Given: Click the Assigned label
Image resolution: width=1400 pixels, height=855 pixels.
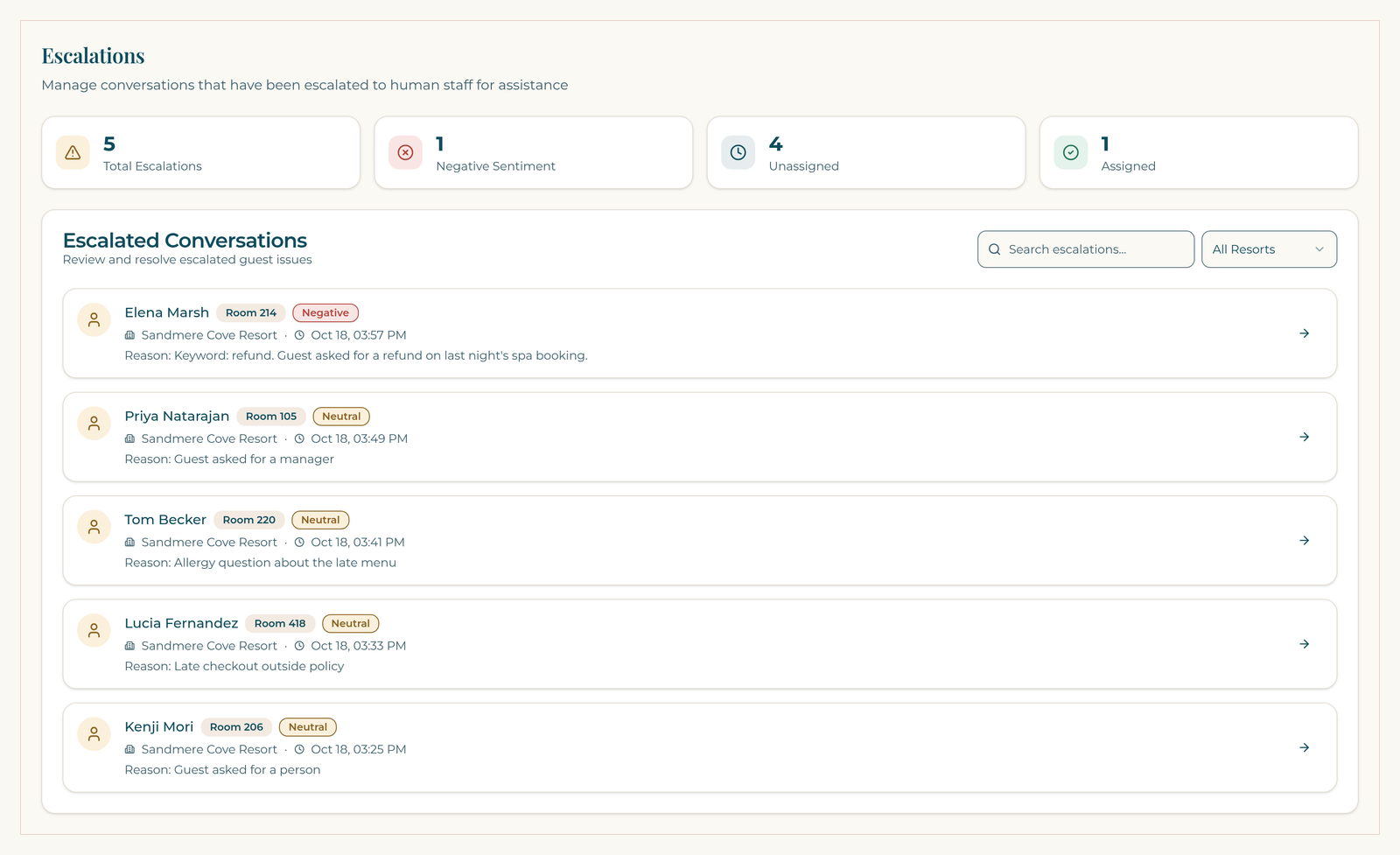Looking at the screenshot, I should 1128,166.
